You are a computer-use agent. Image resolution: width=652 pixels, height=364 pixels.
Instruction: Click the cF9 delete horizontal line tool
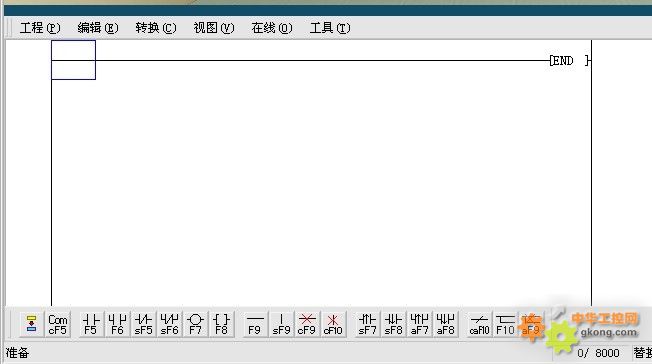(307, 324)
